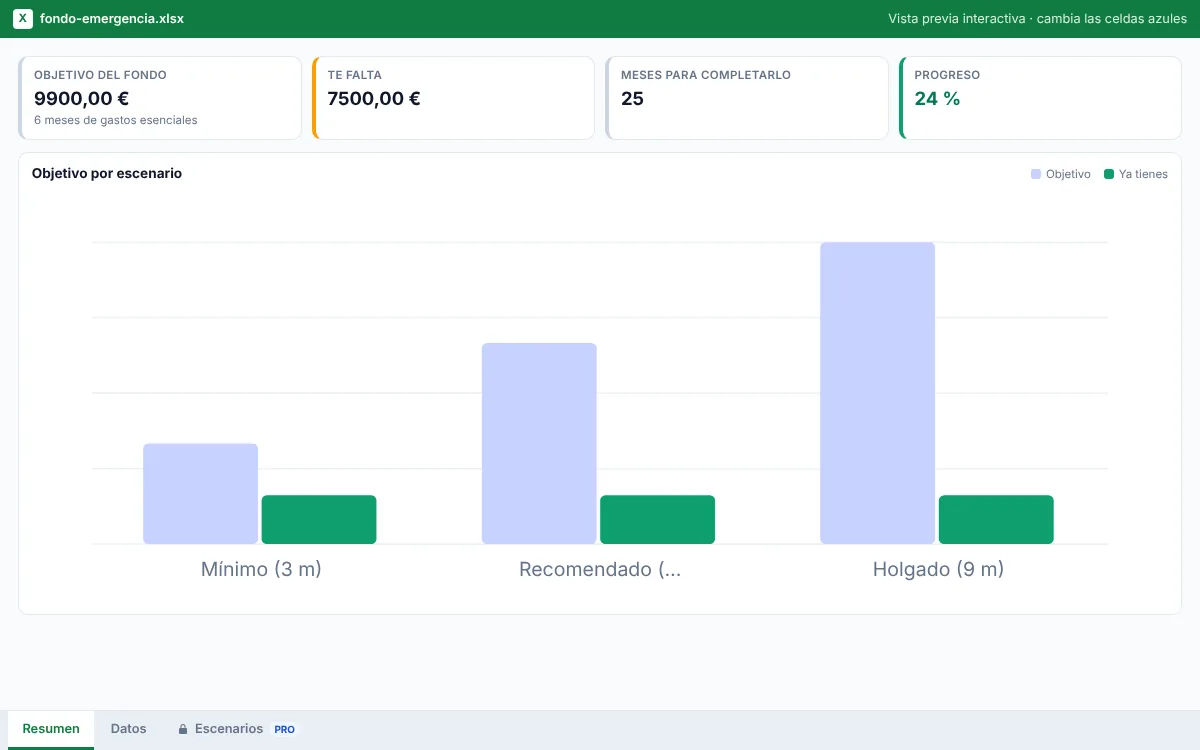Select the fondo-emergencia.xlsx file name
Viewport: 1200px width, 750px height.
point(112,19)
